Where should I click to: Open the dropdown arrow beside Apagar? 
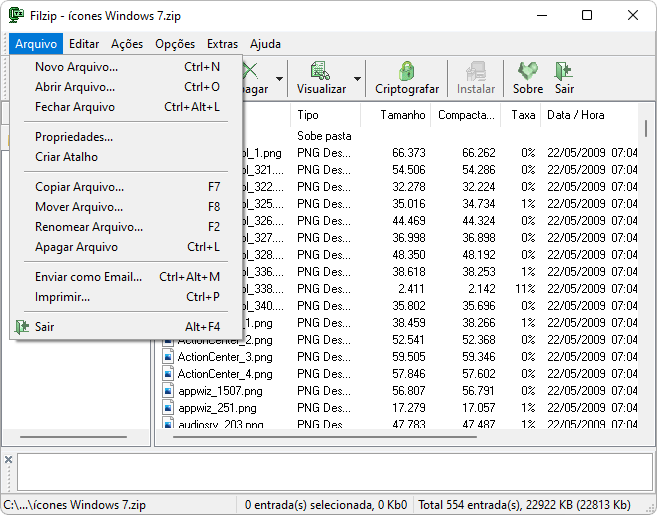[x=279, y=78]
